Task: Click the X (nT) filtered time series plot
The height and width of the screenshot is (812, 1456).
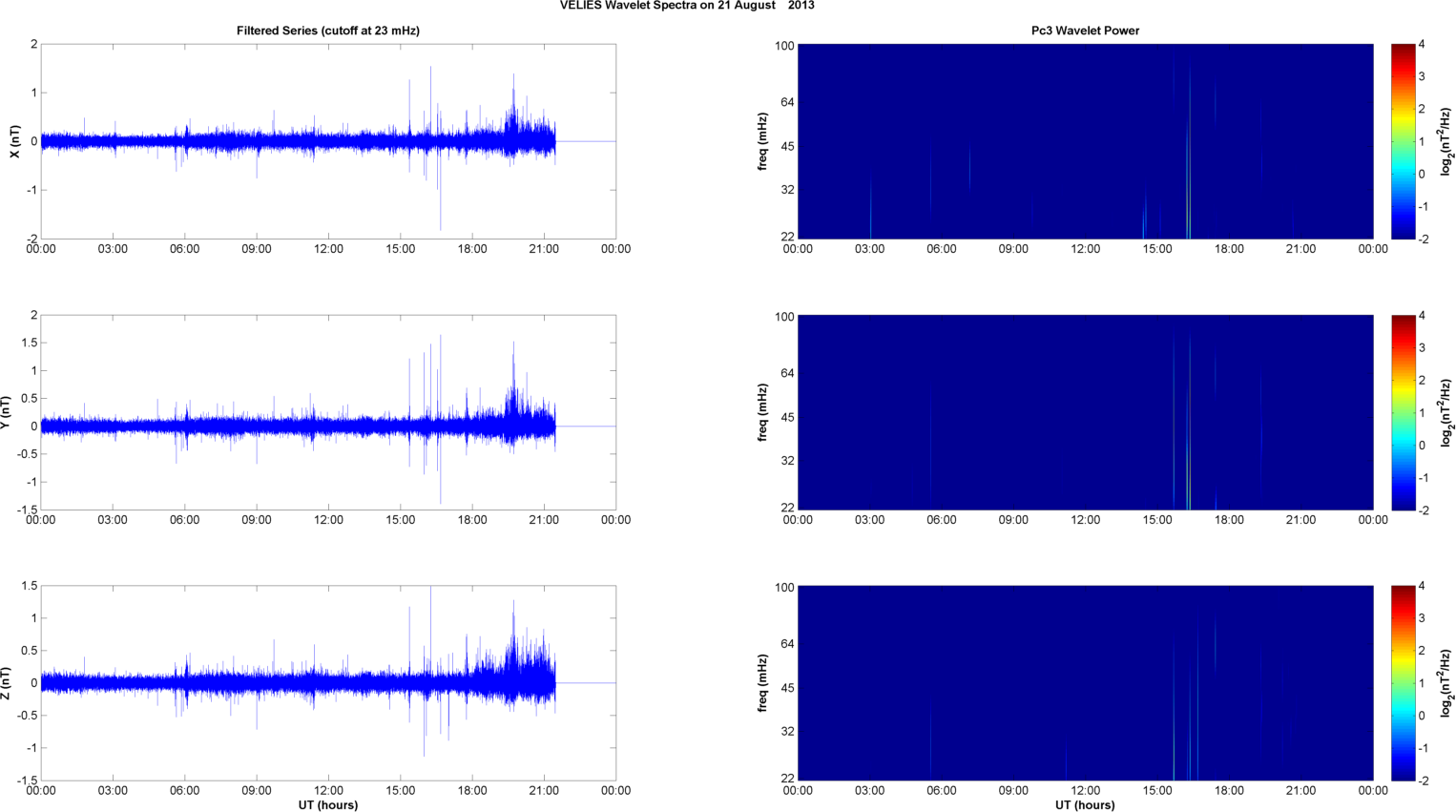Action: point(328,141)
